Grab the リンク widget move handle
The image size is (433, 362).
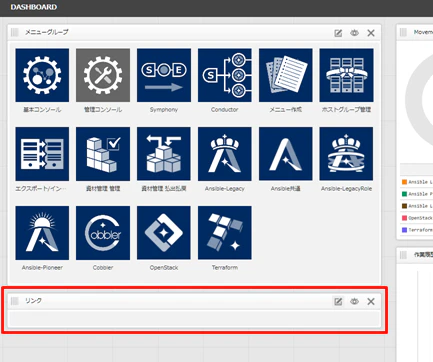coord(14,301)
